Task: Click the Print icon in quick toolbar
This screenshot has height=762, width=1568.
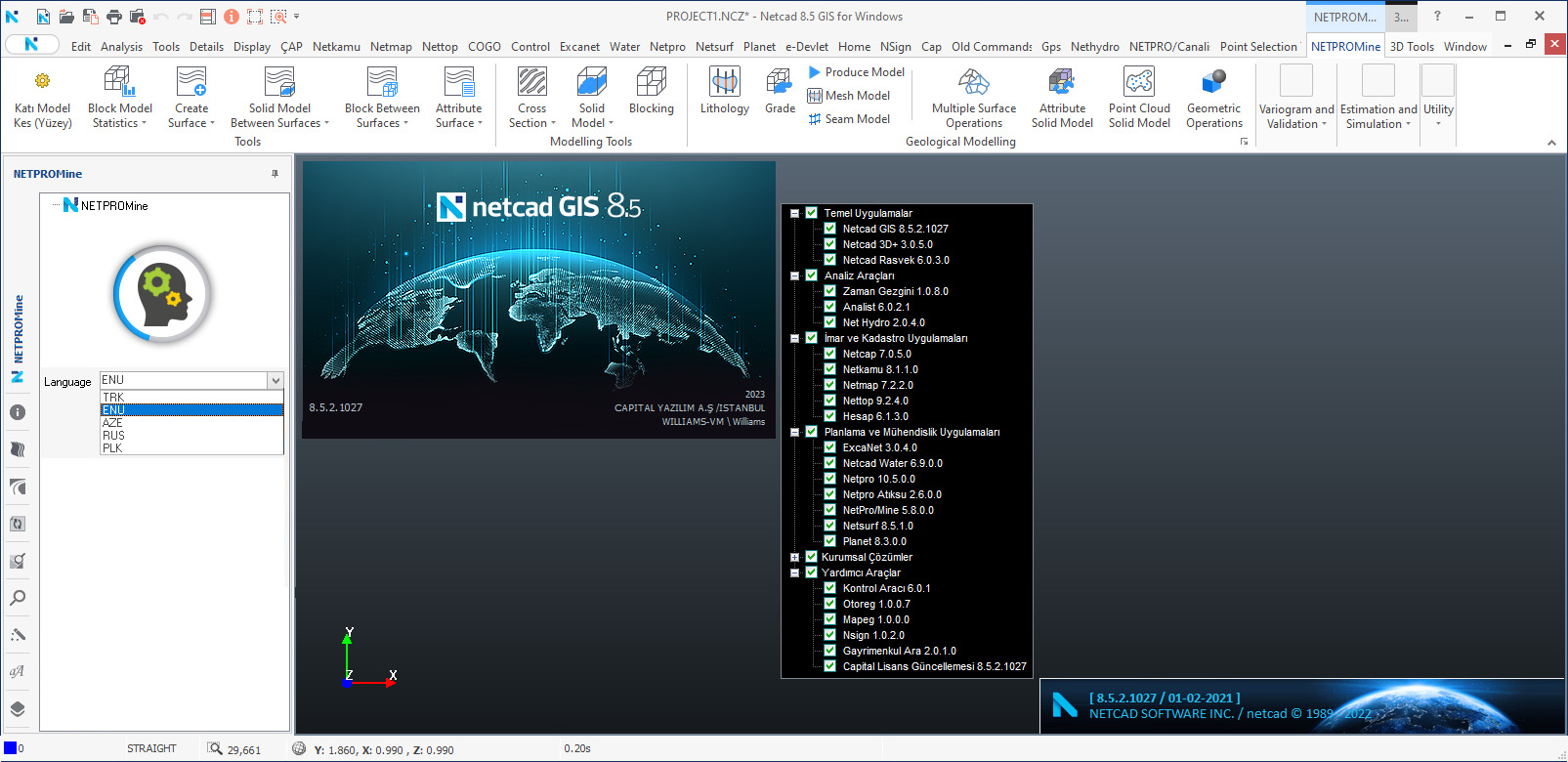Action: click(114, 17)
